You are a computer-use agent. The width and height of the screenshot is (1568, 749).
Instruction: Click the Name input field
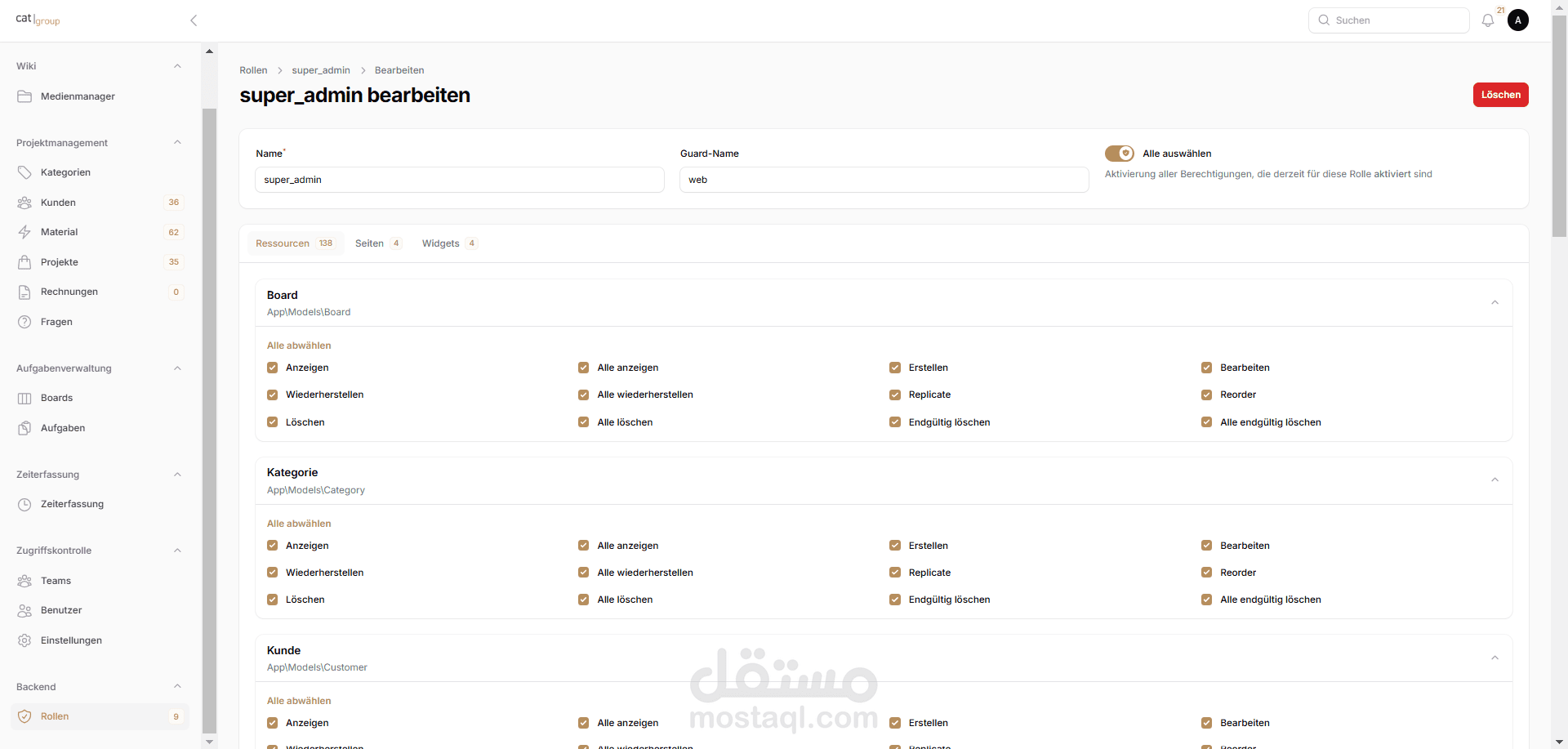coord(460,180)
